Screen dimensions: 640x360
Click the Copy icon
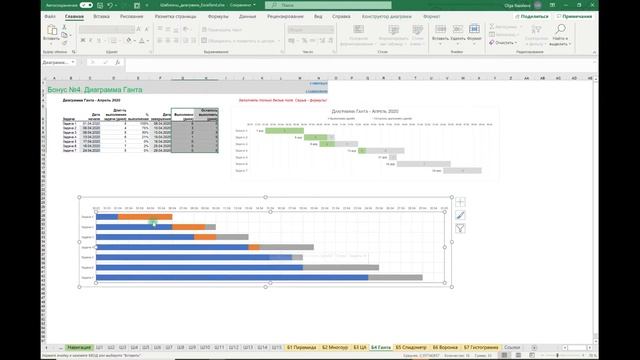[64, 35]
